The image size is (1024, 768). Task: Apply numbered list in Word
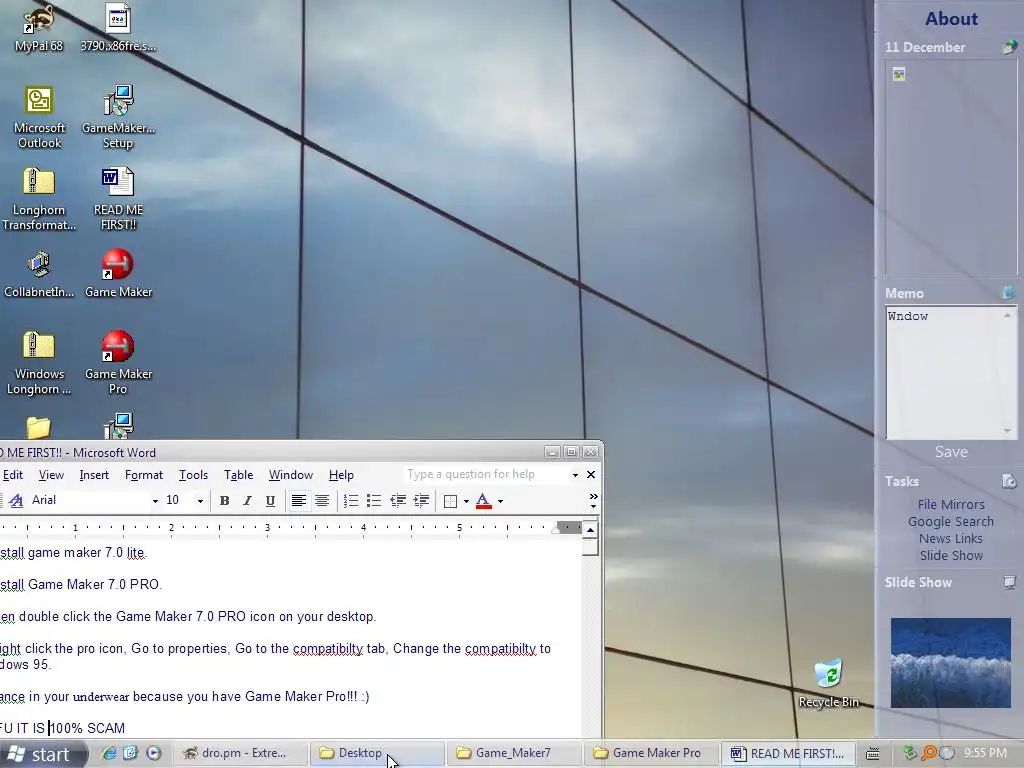(351, 501)
